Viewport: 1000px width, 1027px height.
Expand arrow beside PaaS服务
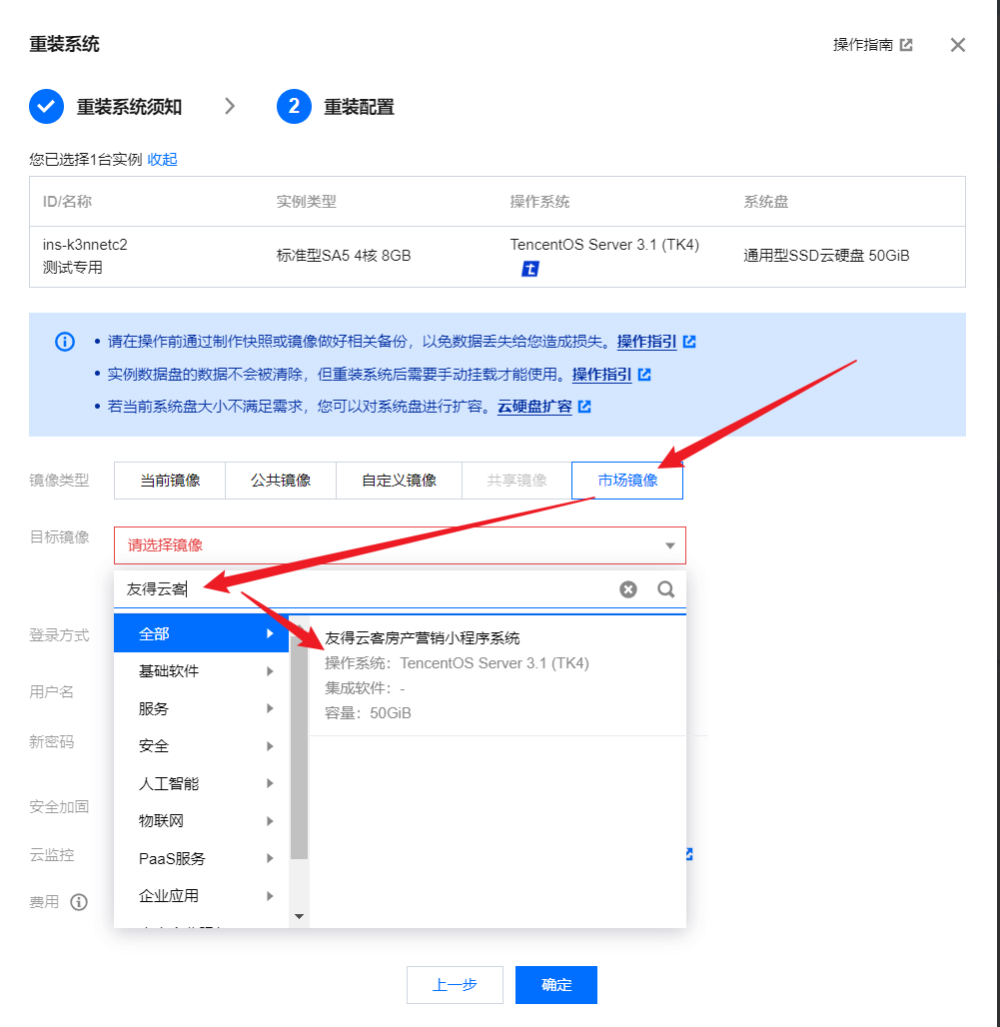(270, 858)
